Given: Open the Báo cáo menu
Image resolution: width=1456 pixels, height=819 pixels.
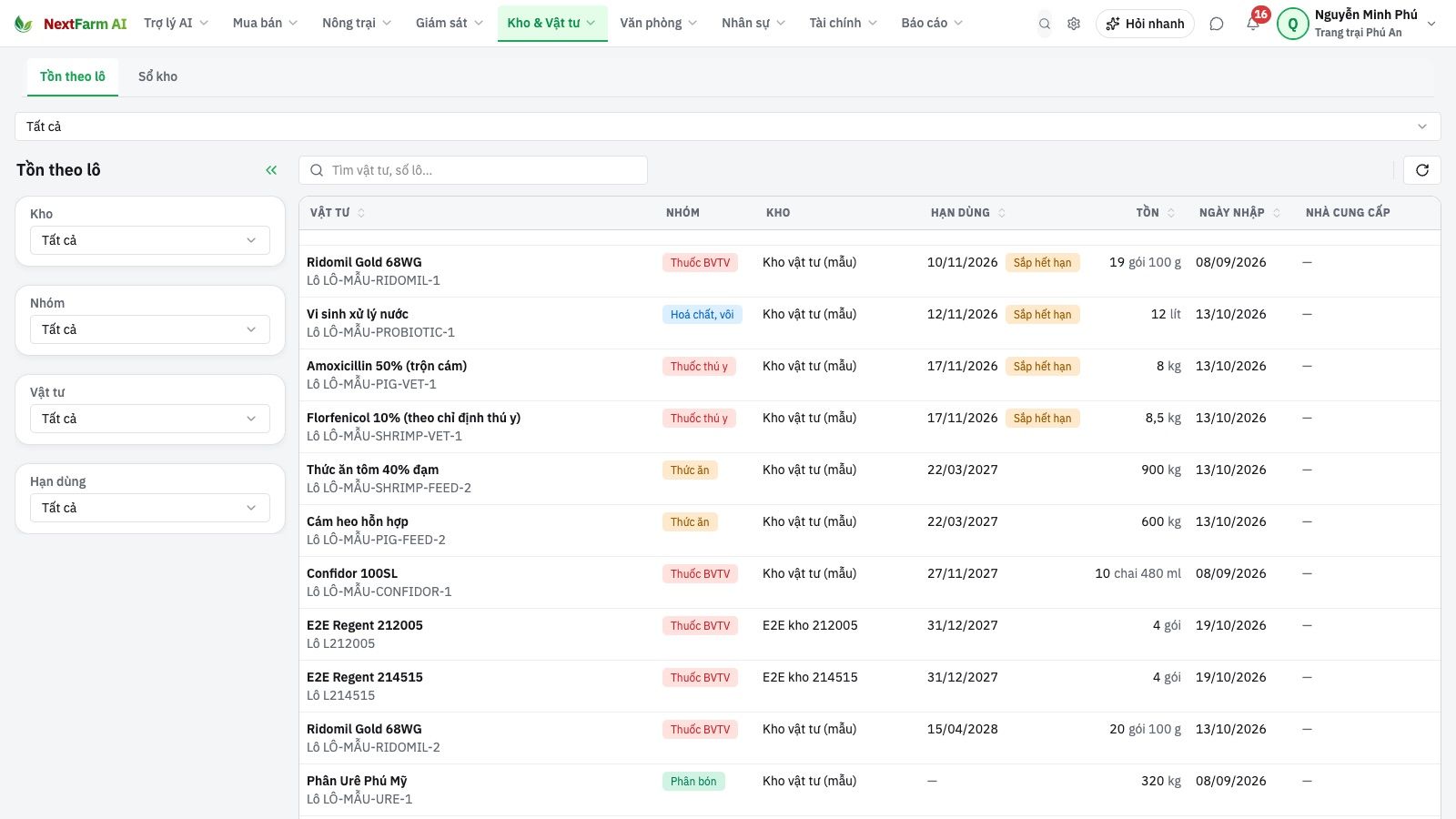Looking at the screenshot, I should 932,24.
